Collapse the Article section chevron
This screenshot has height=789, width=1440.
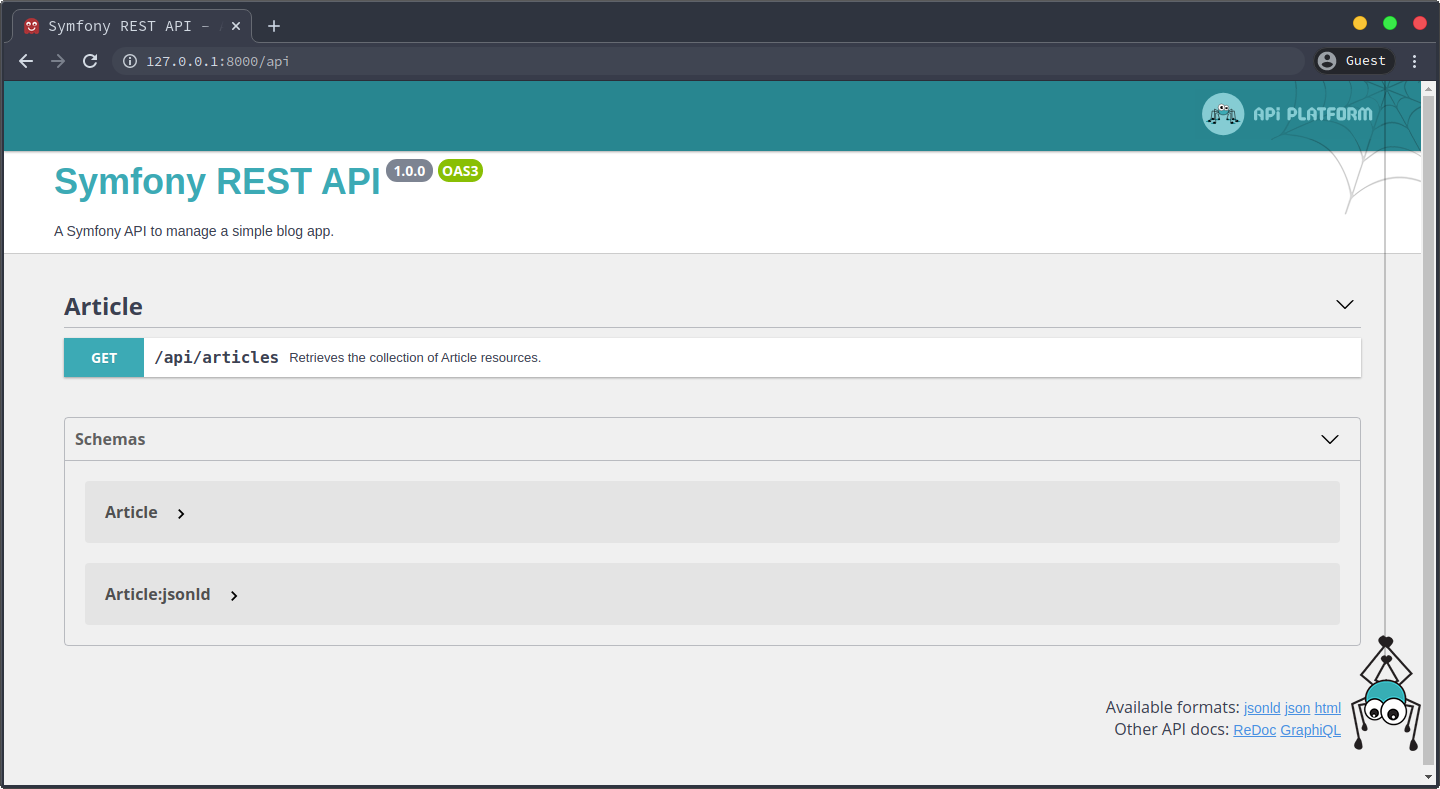(1345, 305)
